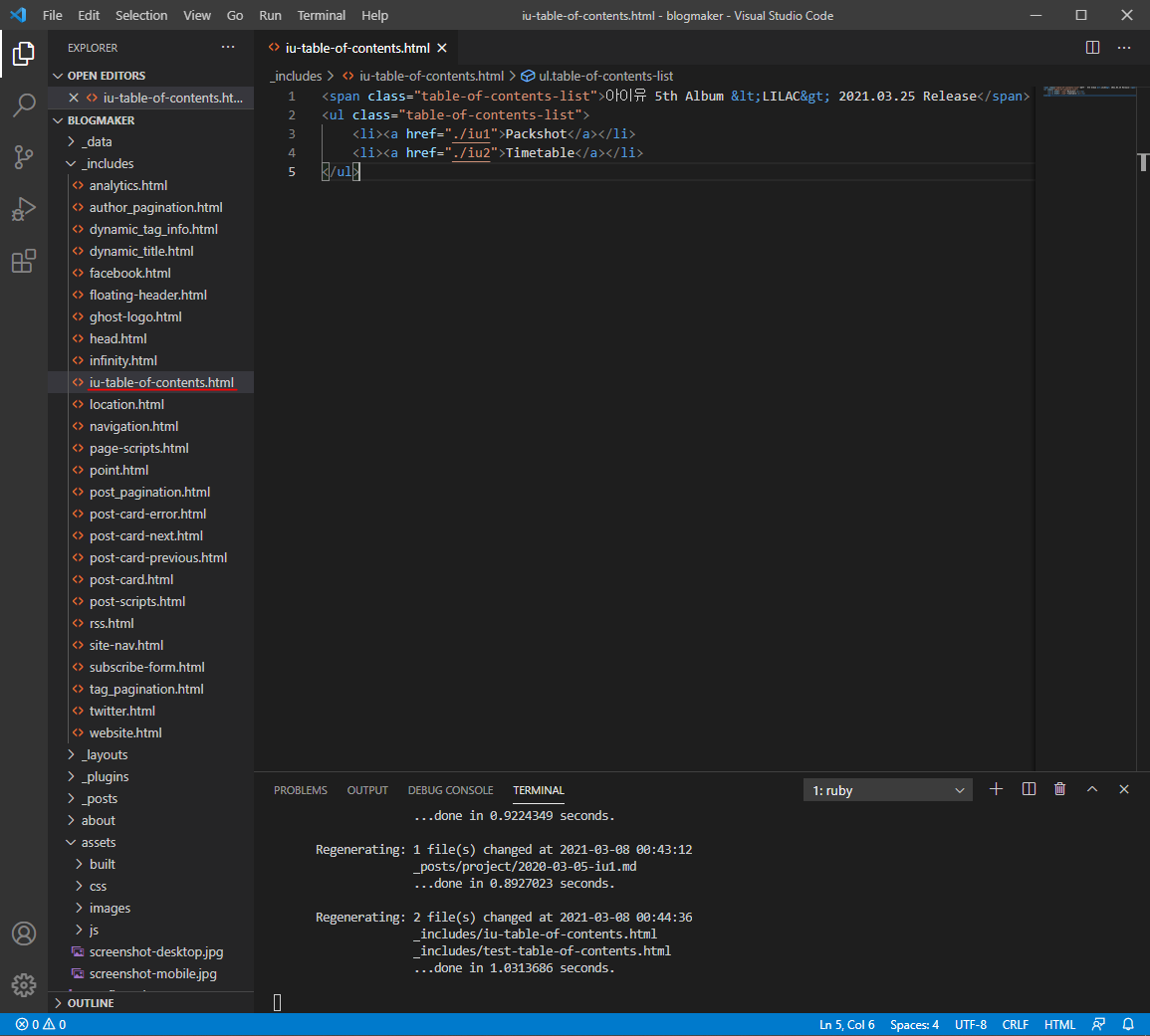
Task: Click the feedback icon in status bar
Action: (x=1098, y=1024)
